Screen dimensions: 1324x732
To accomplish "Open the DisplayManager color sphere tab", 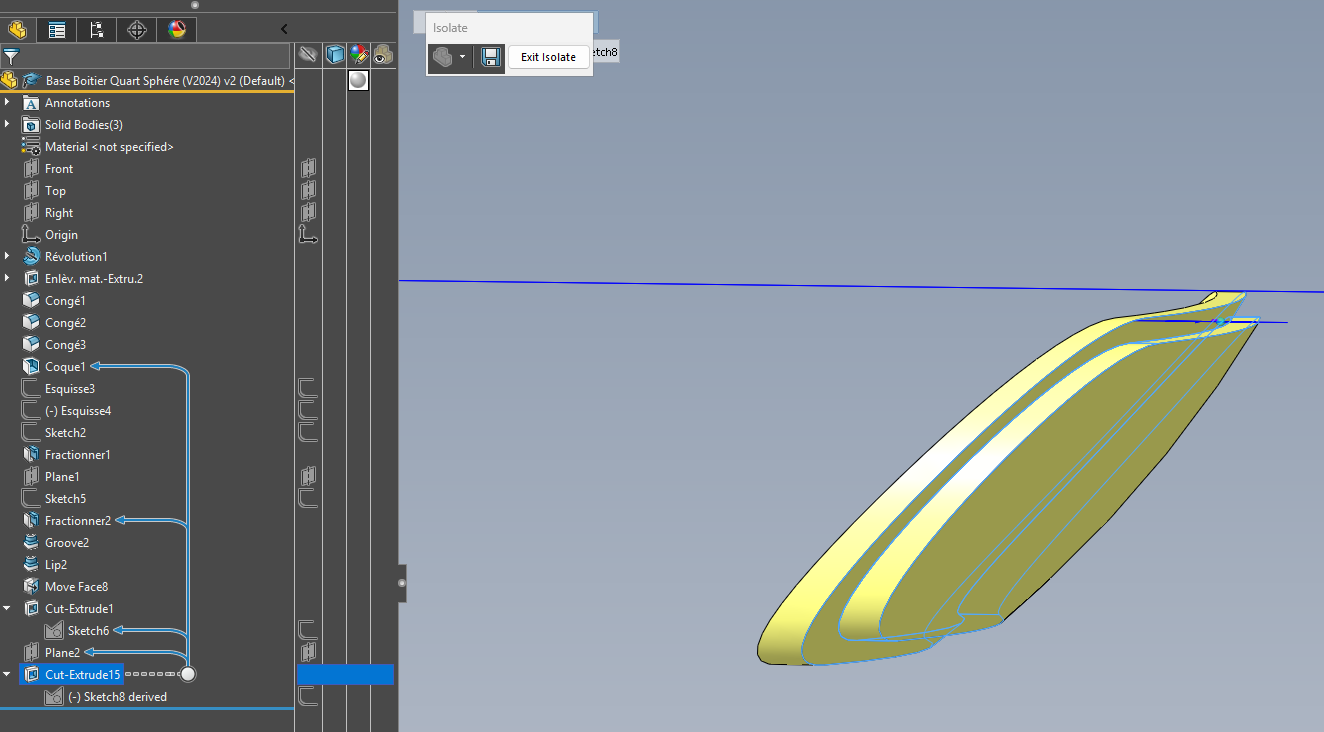I will (177, 29).
